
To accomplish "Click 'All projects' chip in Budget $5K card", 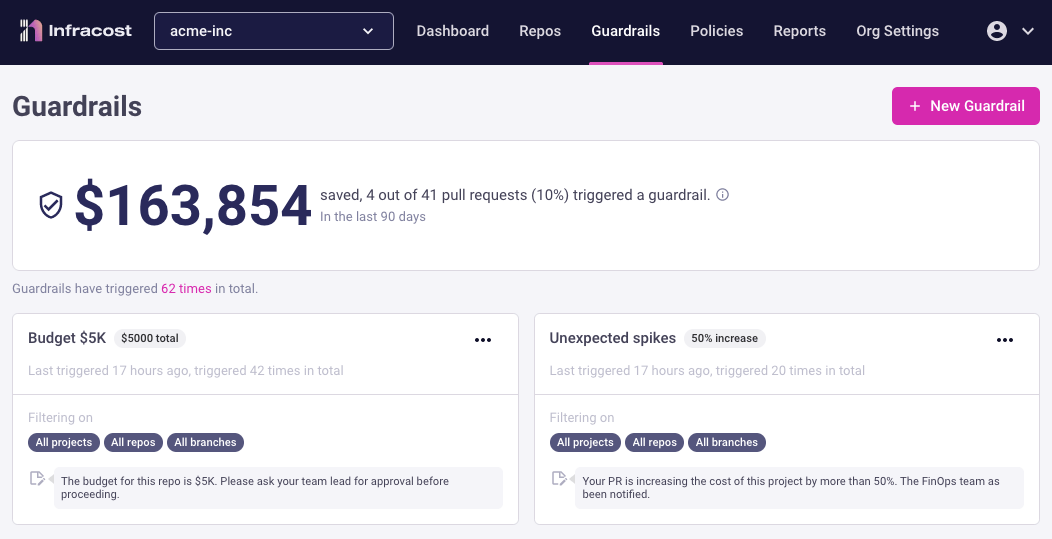I will [x=64, y=442].
